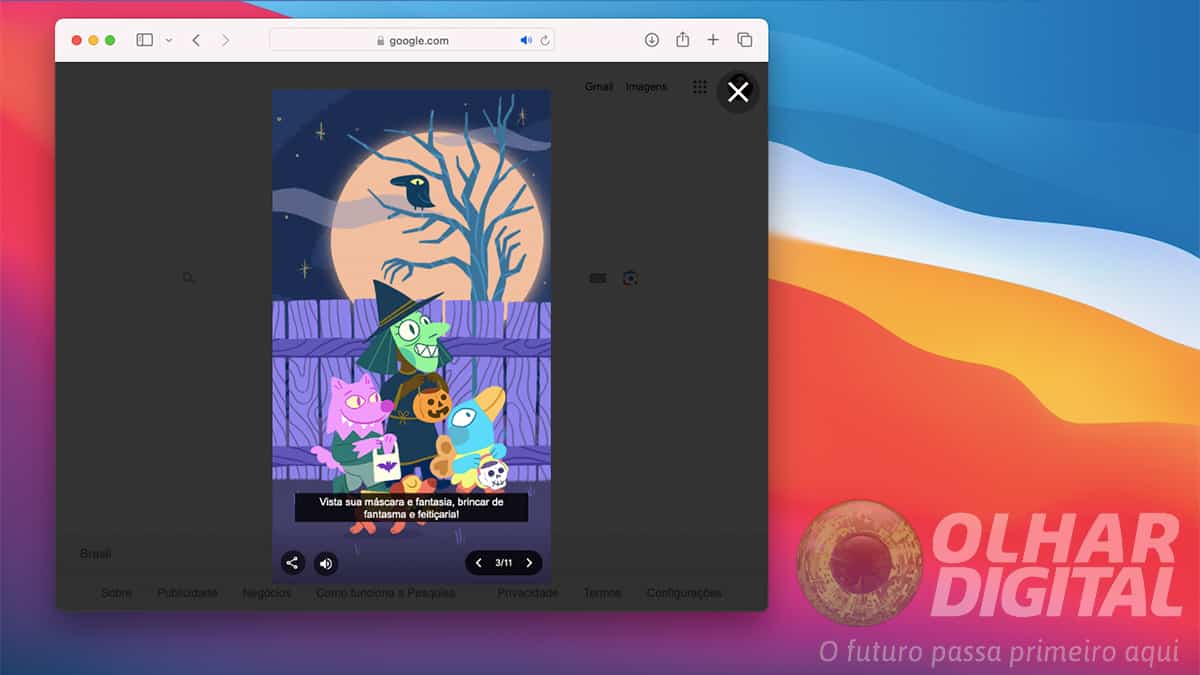View Safari downloads
Viewport: 1200px width, 675px height.
click(x=652, y=40)
